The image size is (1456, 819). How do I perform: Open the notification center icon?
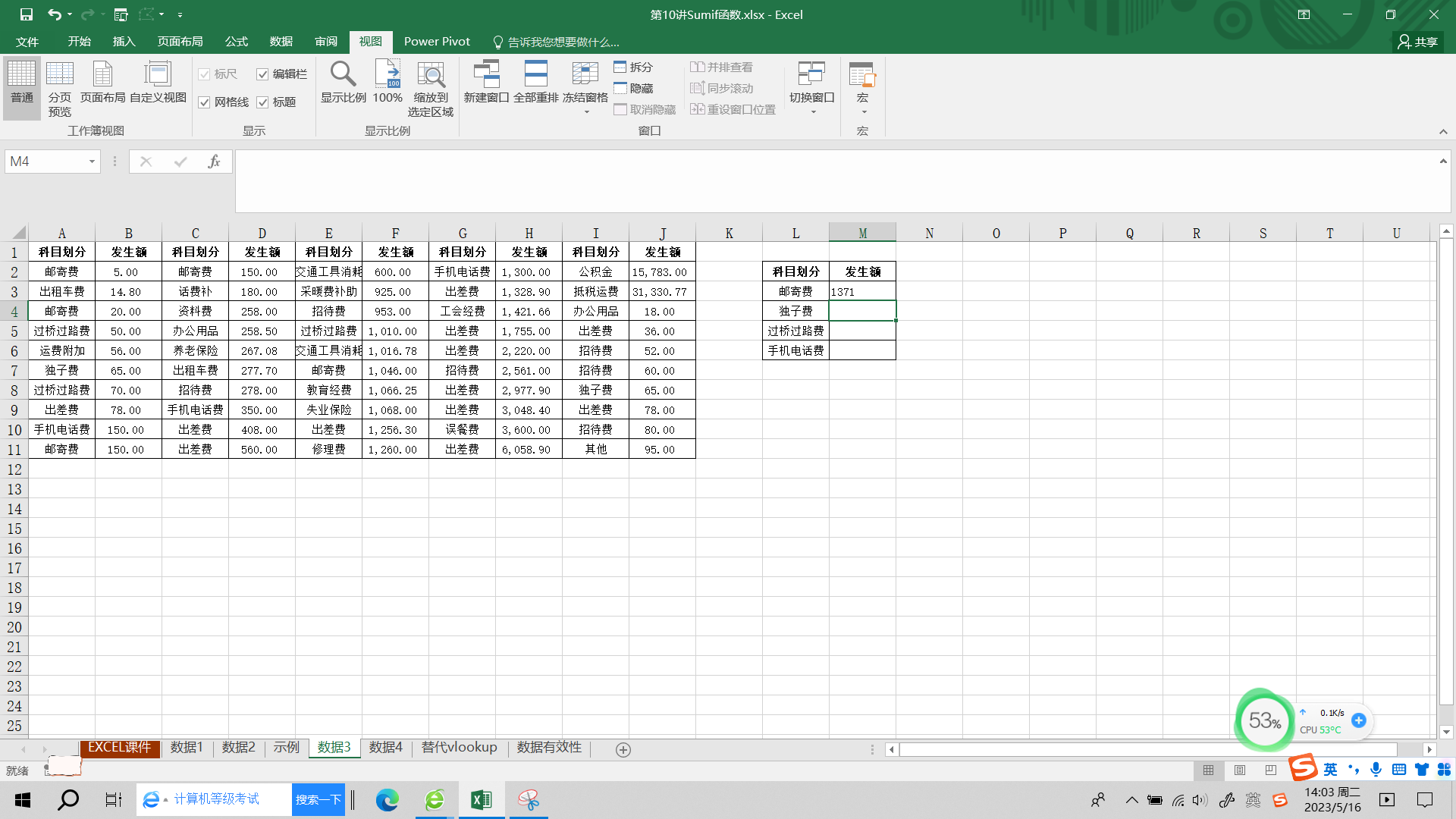[x=1425, y=799]
